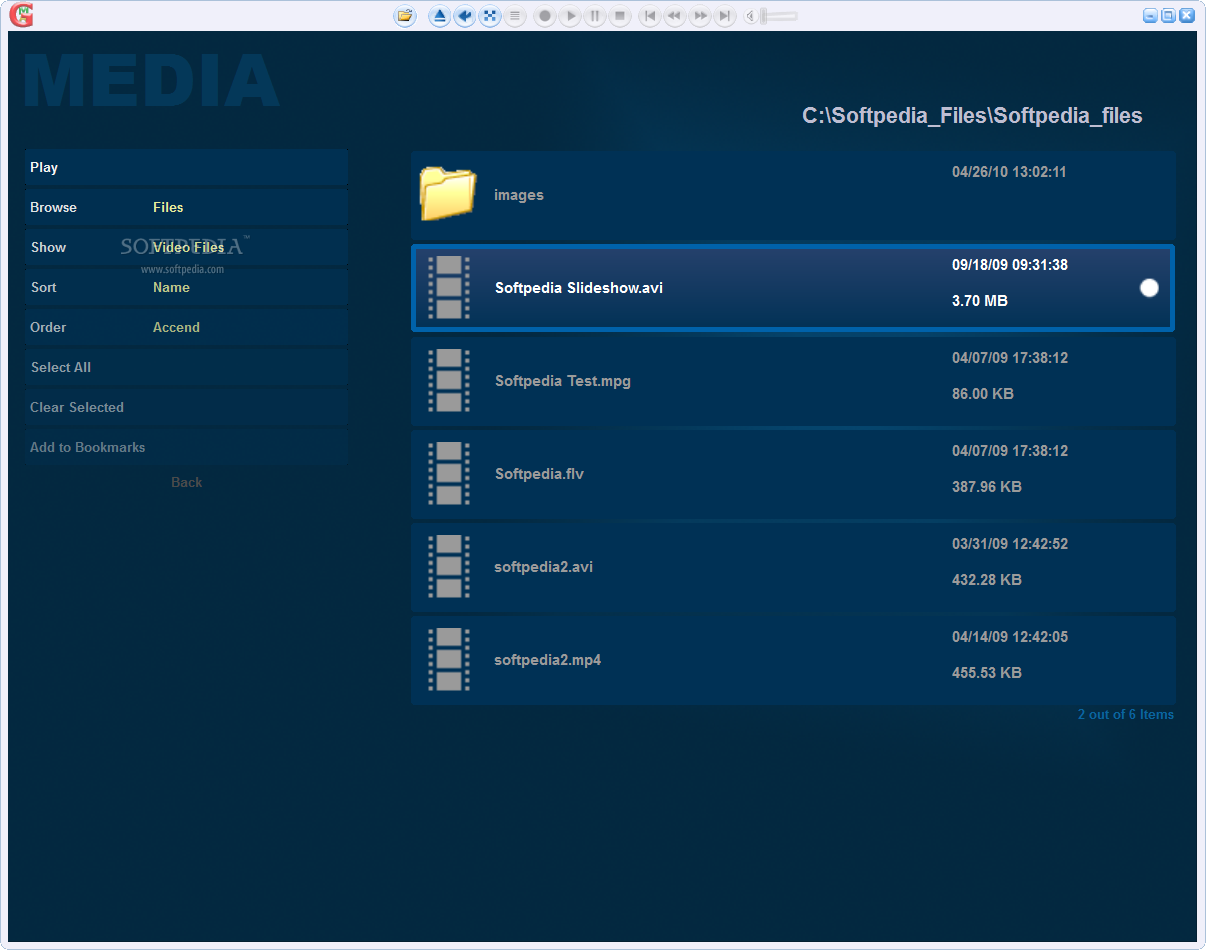Click film icon of Softpedia Slideshow.avi

tap(449, 288)
